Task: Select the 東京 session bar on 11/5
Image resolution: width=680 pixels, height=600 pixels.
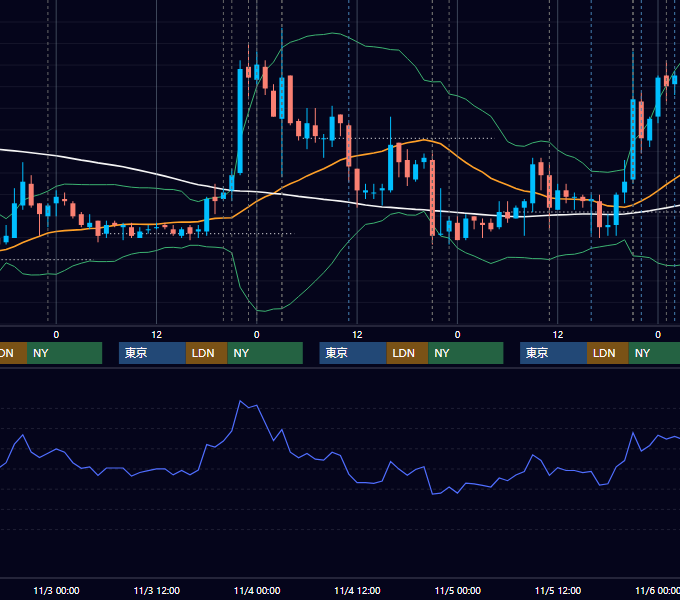Action: (553, 353)
